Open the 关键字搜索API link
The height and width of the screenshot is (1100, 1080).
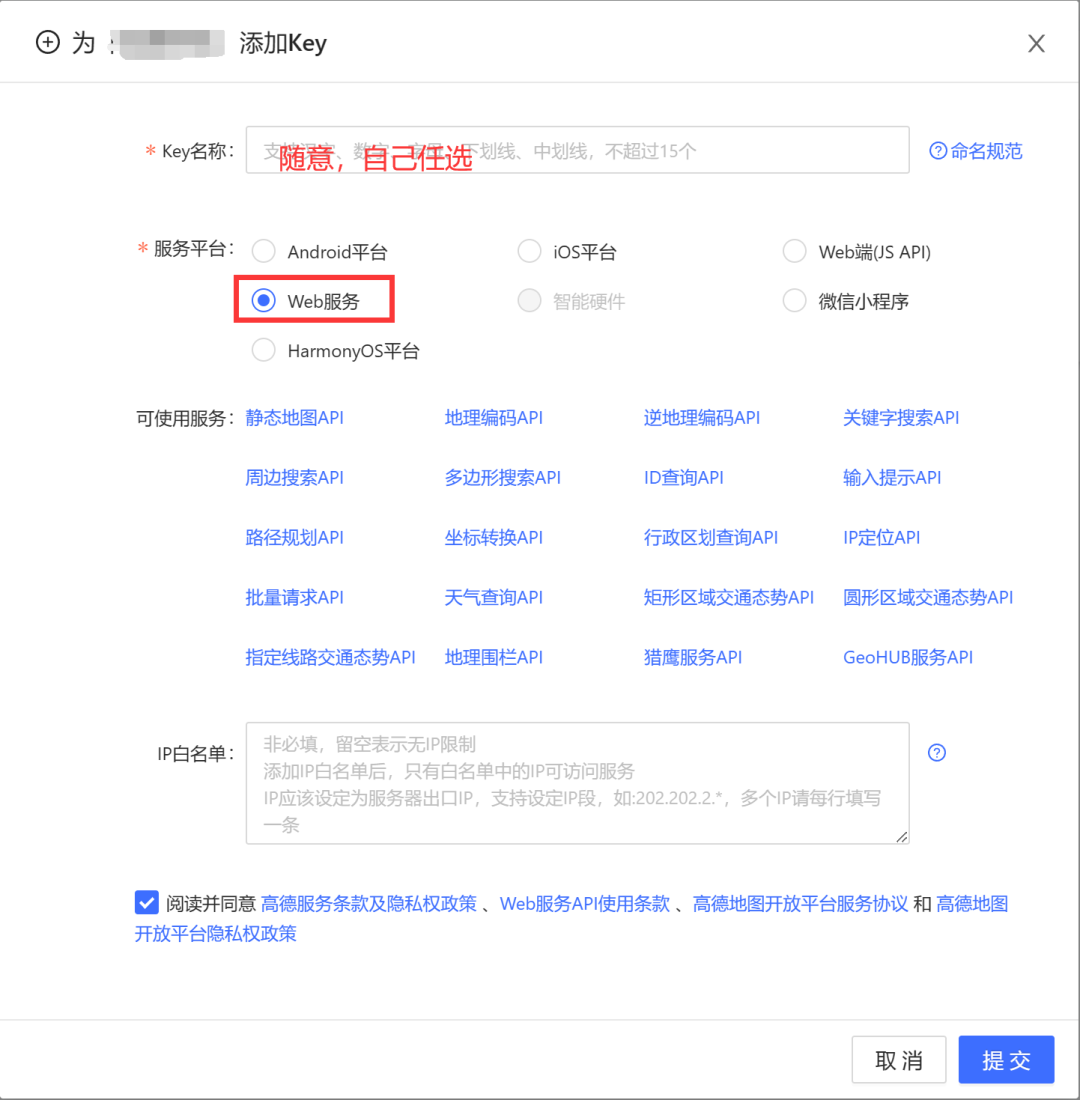[x=901, y=418]
